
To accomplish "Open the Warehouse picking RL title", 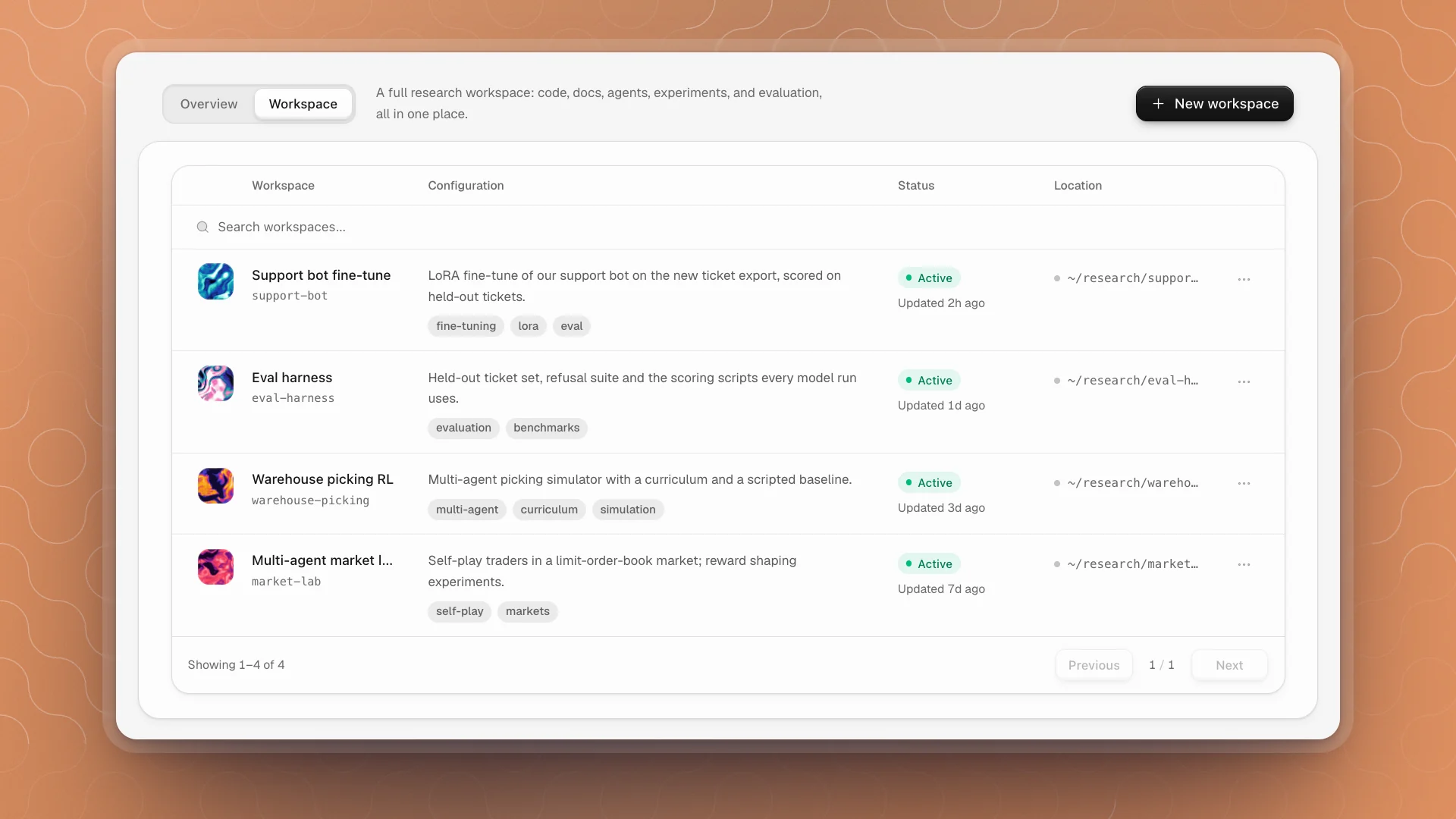I will click(322, 479).
